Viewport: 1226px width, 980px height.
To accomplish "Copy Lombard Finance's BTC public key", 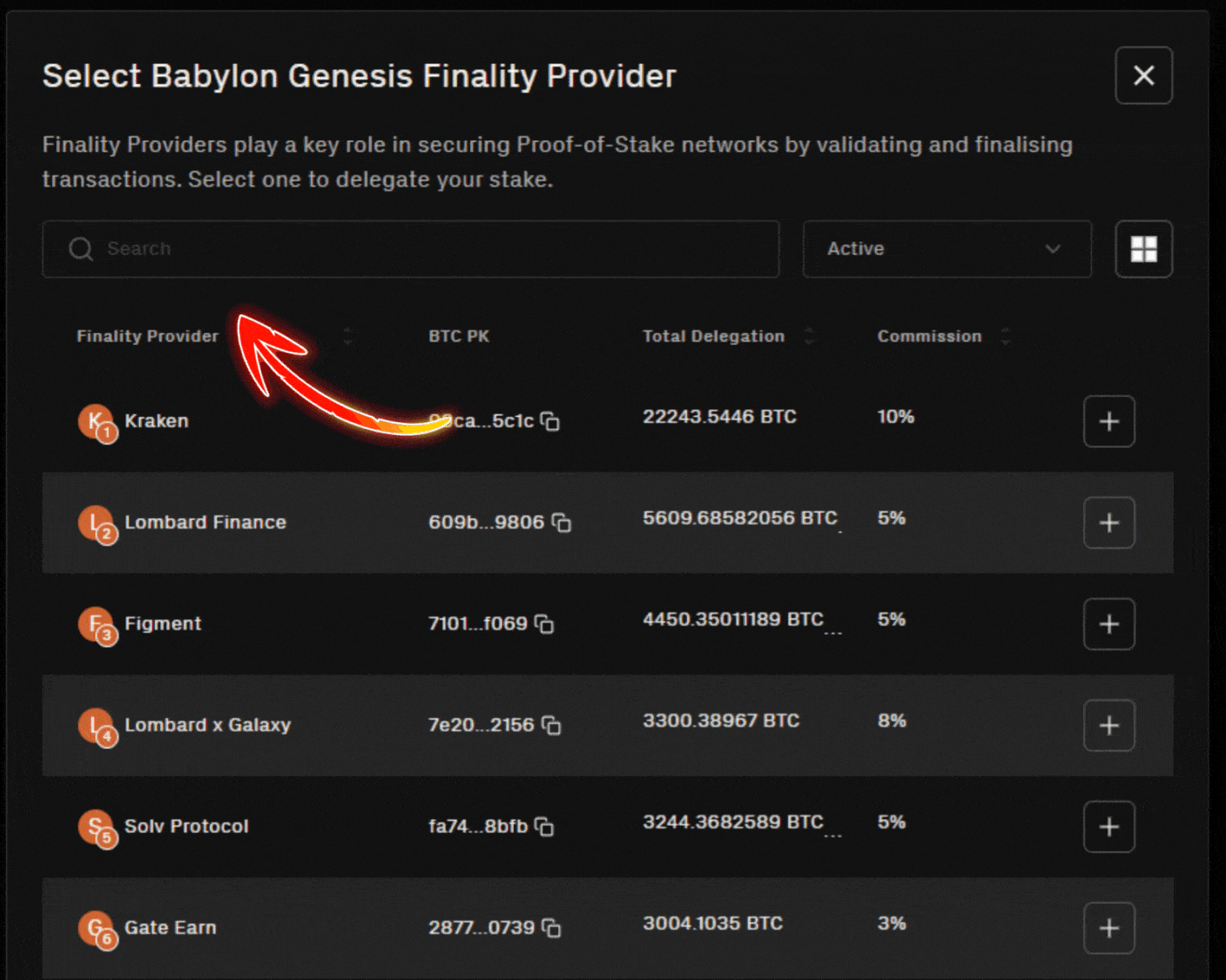I will click(562, 522).
